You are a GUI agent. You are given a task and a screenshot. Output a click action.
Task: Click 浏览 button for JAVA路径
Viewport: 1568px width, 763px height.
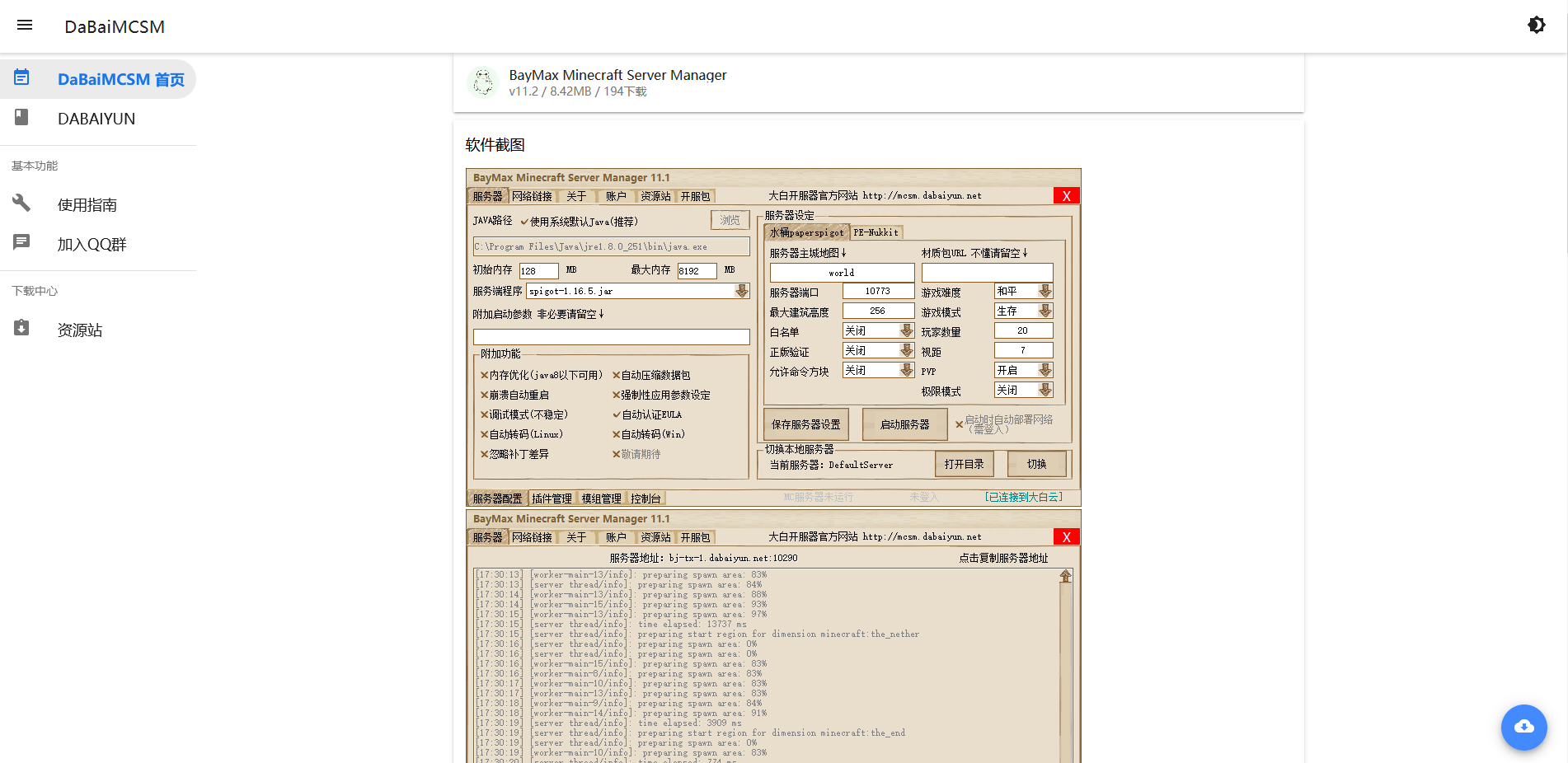click(x=730, y=220)
